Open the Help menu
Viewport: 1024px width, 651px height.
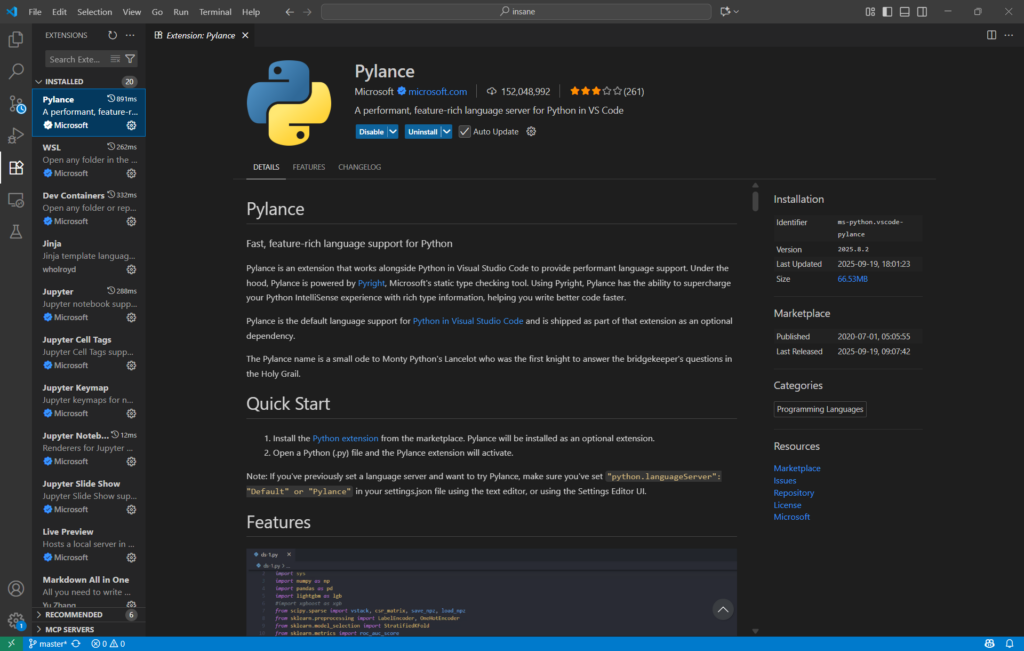click(251, 12)
